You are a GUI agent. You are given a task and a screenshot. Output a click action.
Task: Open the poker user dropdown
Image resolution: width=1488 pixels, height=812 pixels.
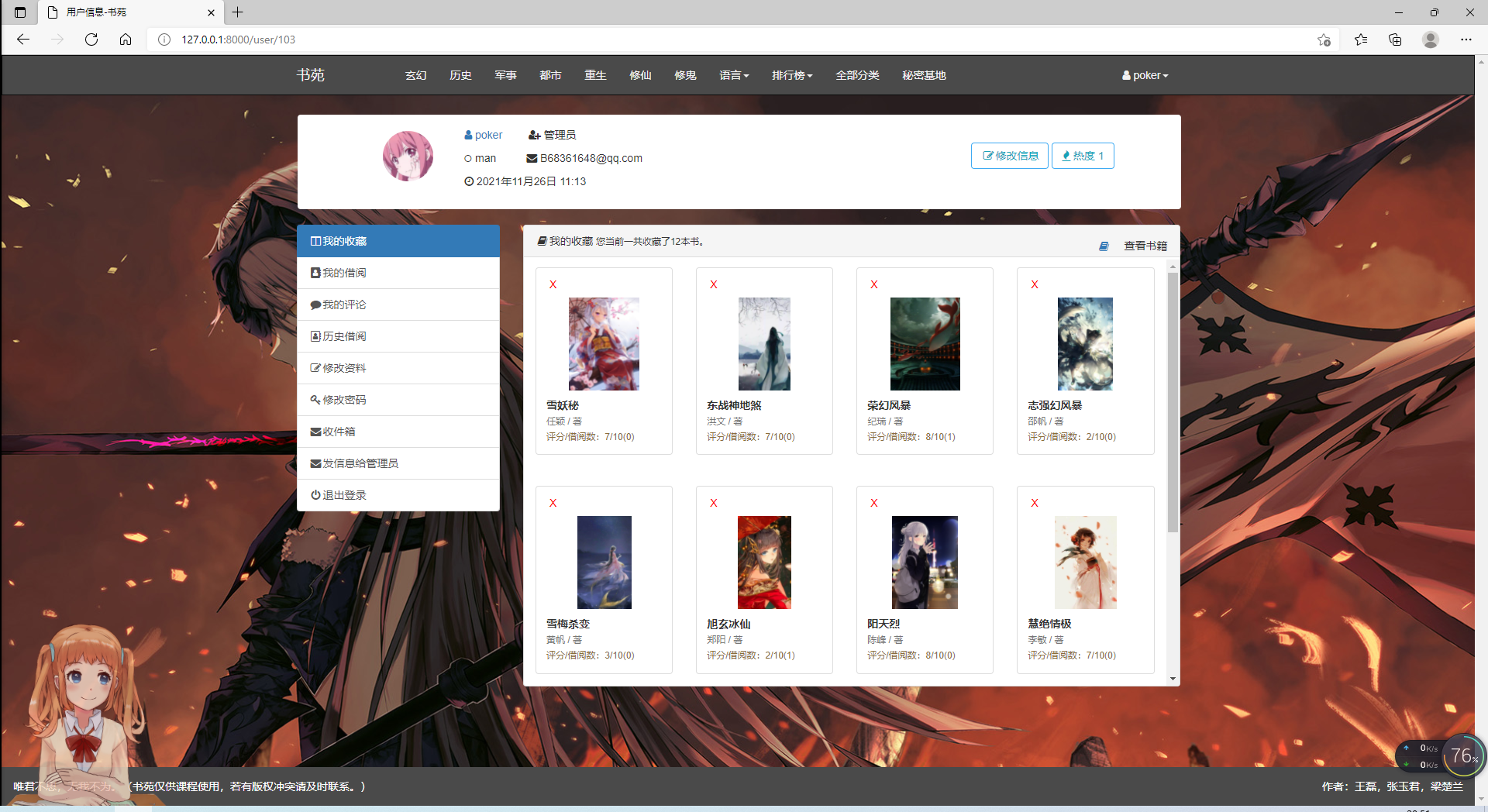[x=1145, y=75]
